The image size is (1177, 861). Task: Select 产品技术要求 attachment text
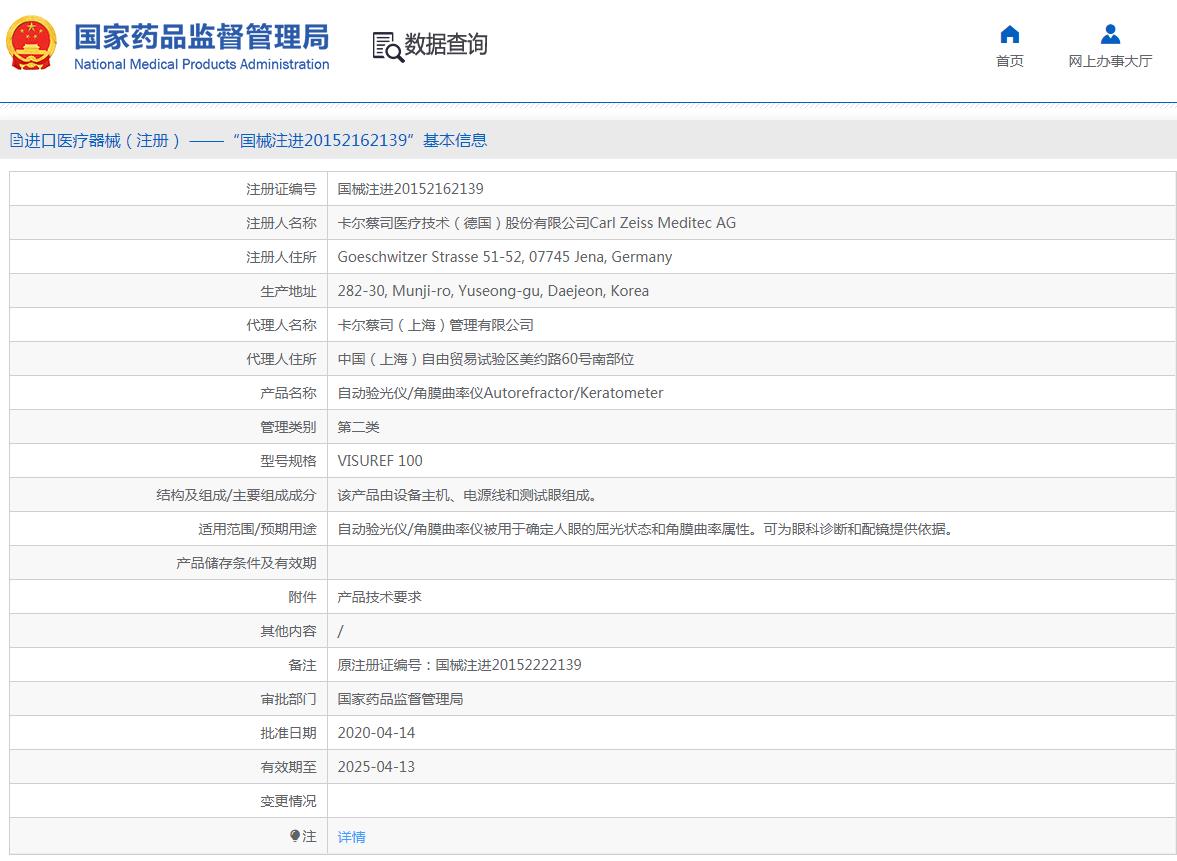coord(379,597)
